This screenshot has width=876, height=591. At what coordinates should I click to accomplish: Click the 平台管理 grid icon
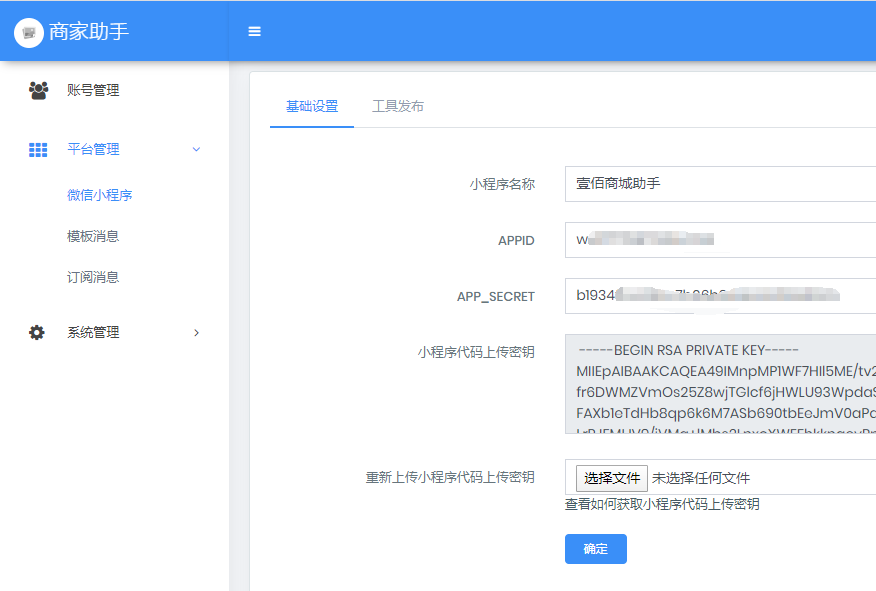pyautogui.click(x=38, y=150)
